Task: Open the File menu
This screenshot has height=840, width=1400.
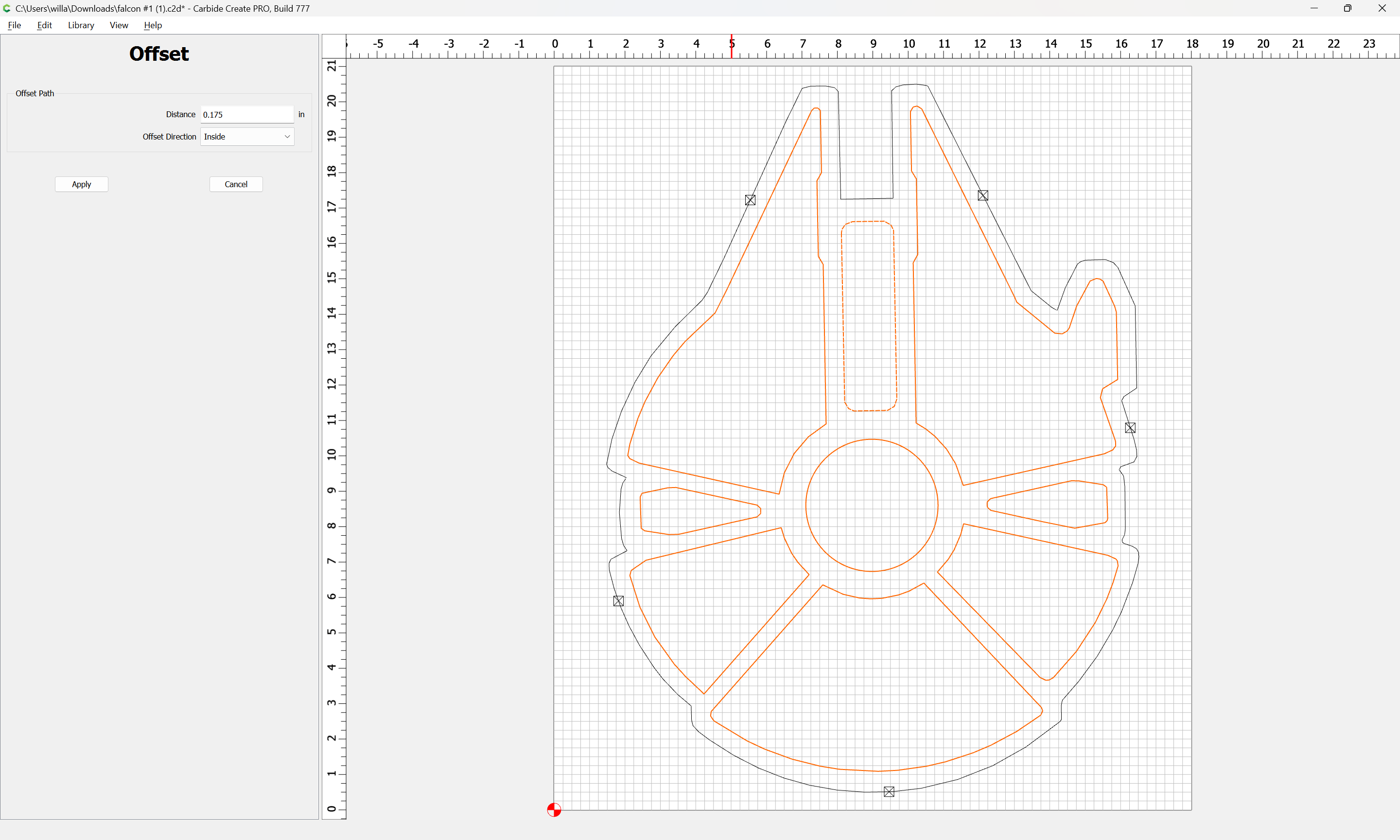Action: pos(14,25)
